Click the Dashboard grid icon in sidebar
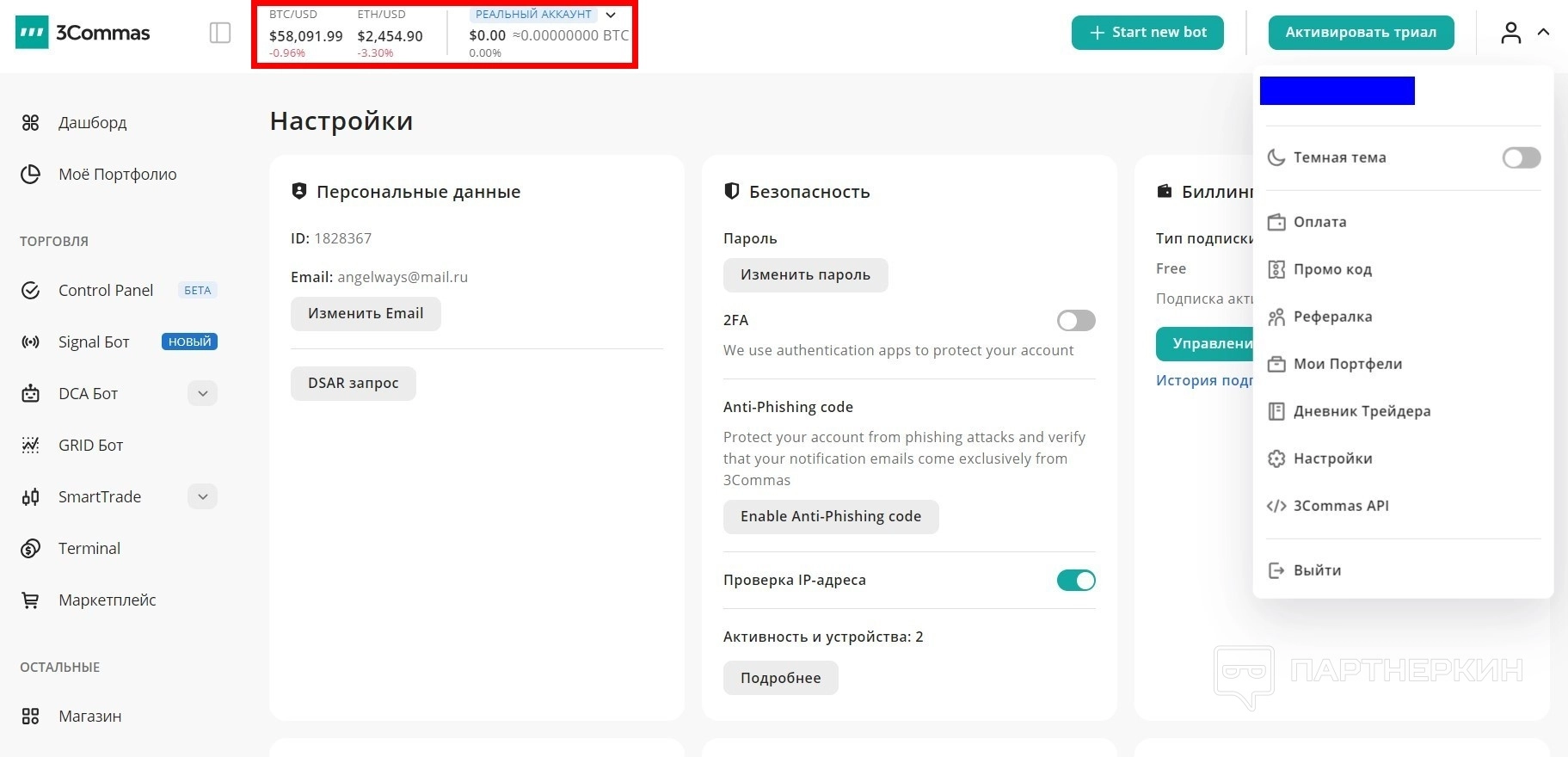 pos(31,123)
